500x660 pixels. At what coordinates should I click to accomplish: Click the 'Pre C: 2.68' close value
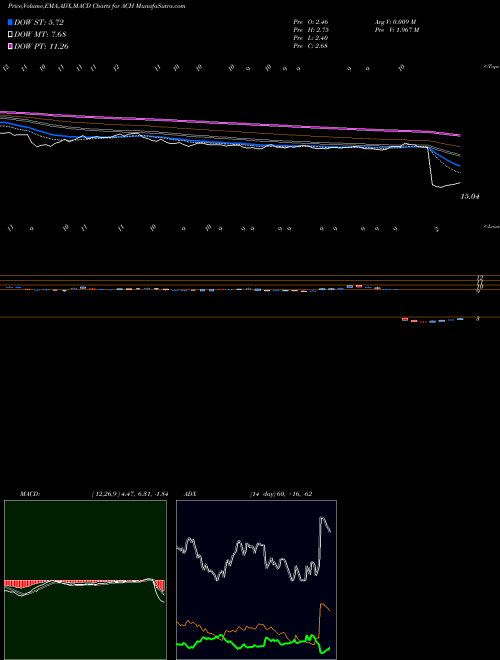[x=311, y=46]
